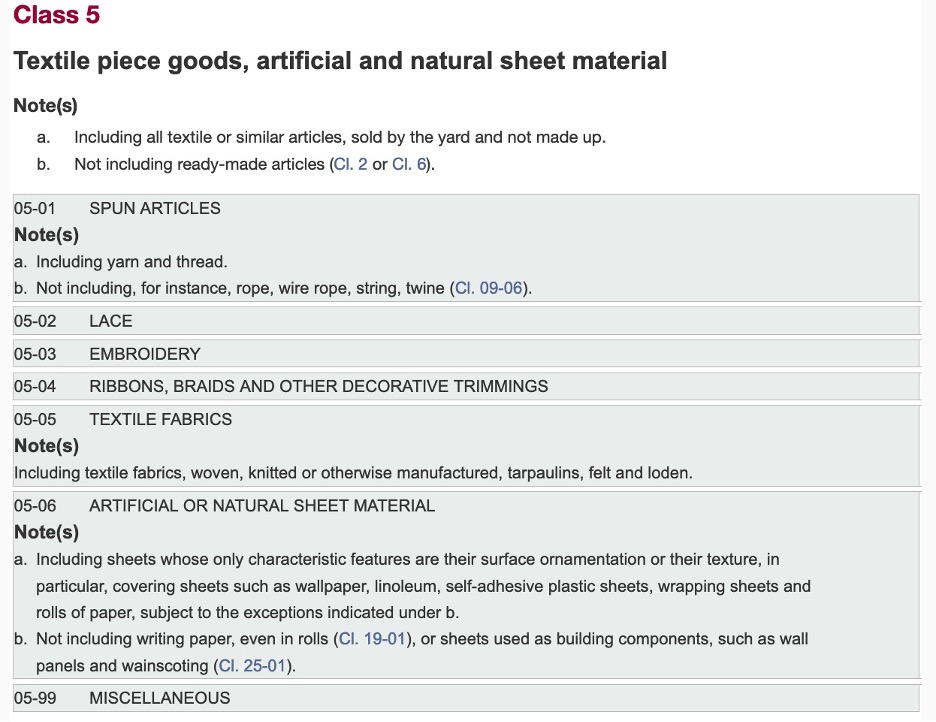Open the Cl. 2 link

(x=349, y=164)
